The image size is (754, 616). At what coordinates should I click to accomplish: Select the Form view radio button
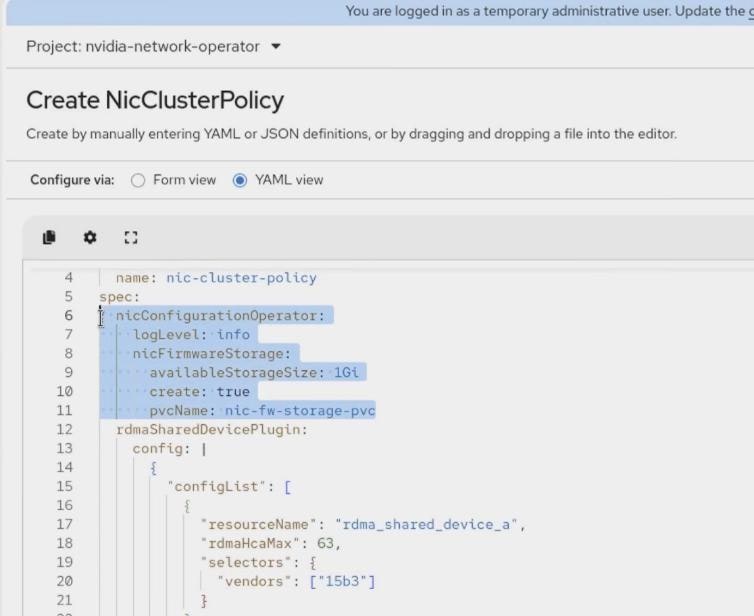pyautogui.click(x=138, y=180)
